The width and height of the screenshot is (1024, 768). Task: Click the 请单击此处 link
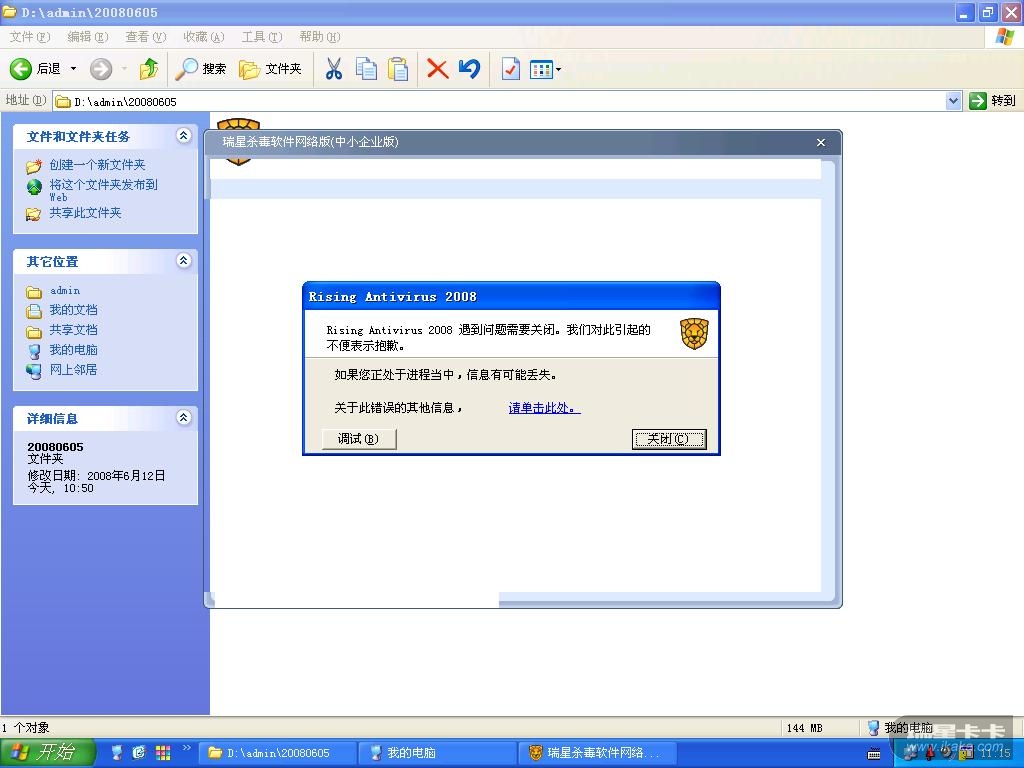tap(544, 408)
